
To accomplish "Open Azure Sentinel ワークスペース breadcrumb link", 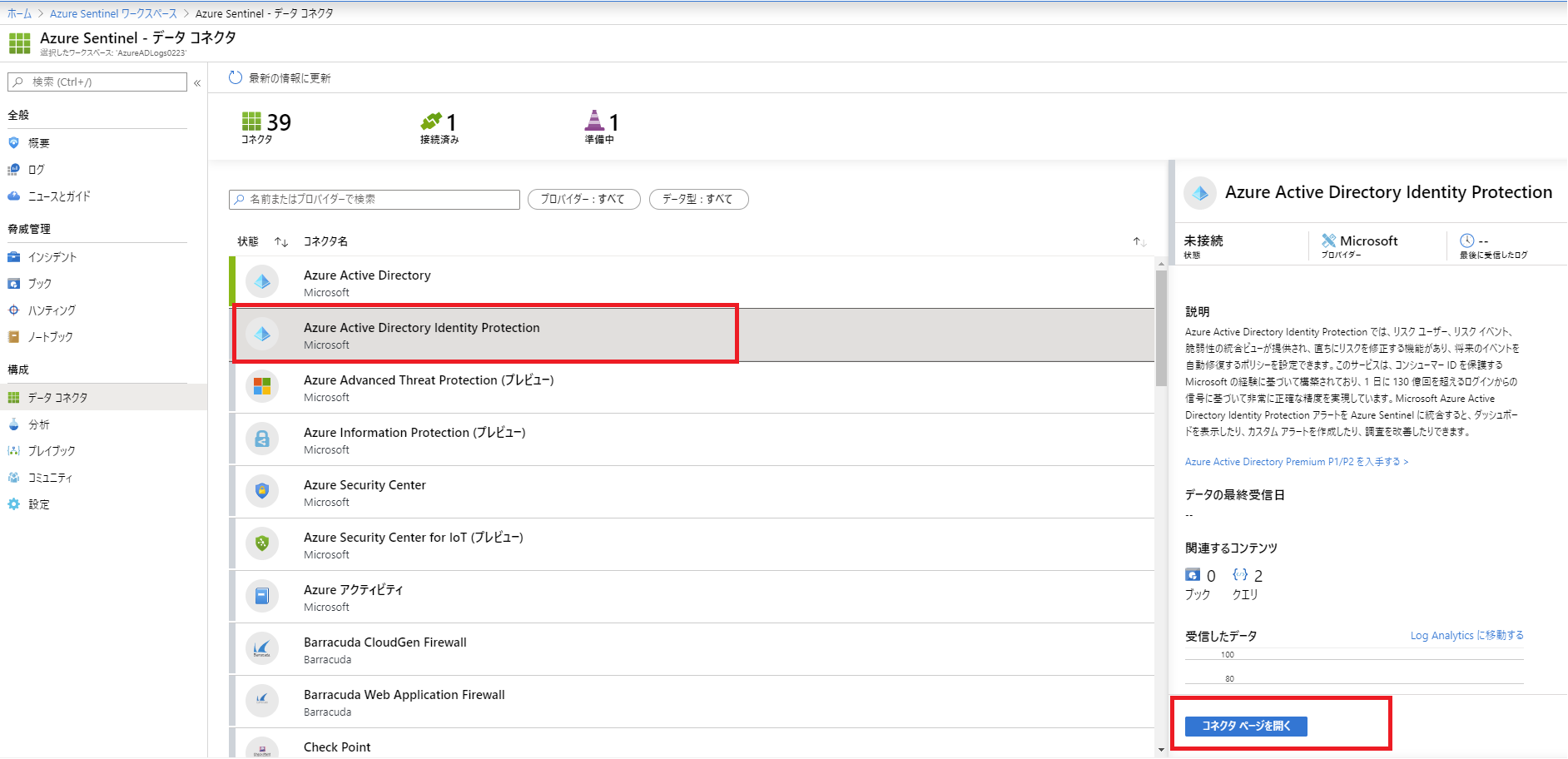I will (x=113, y=13).
